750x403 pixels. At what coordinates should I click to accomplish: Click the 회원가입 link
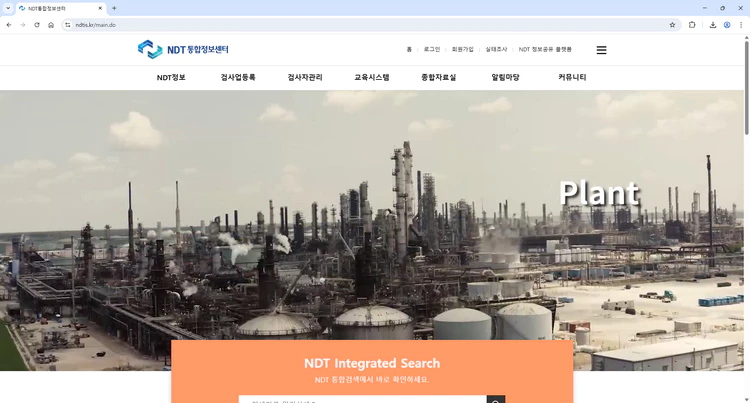point(462,49)
